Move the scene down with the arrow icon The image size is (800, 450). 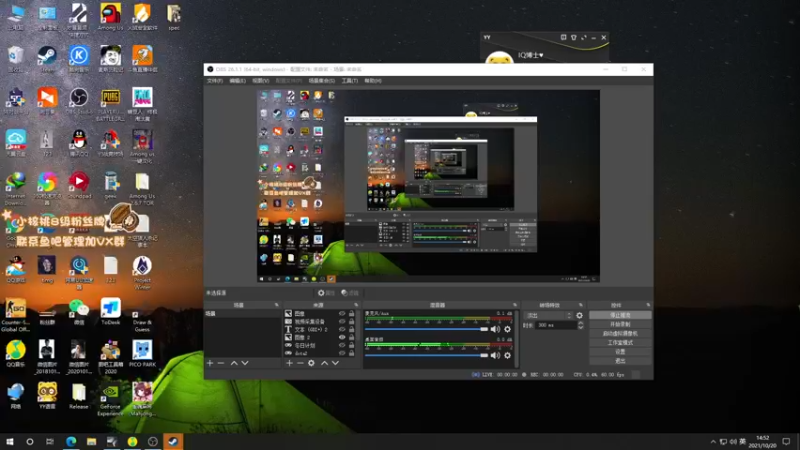point(245,363)
